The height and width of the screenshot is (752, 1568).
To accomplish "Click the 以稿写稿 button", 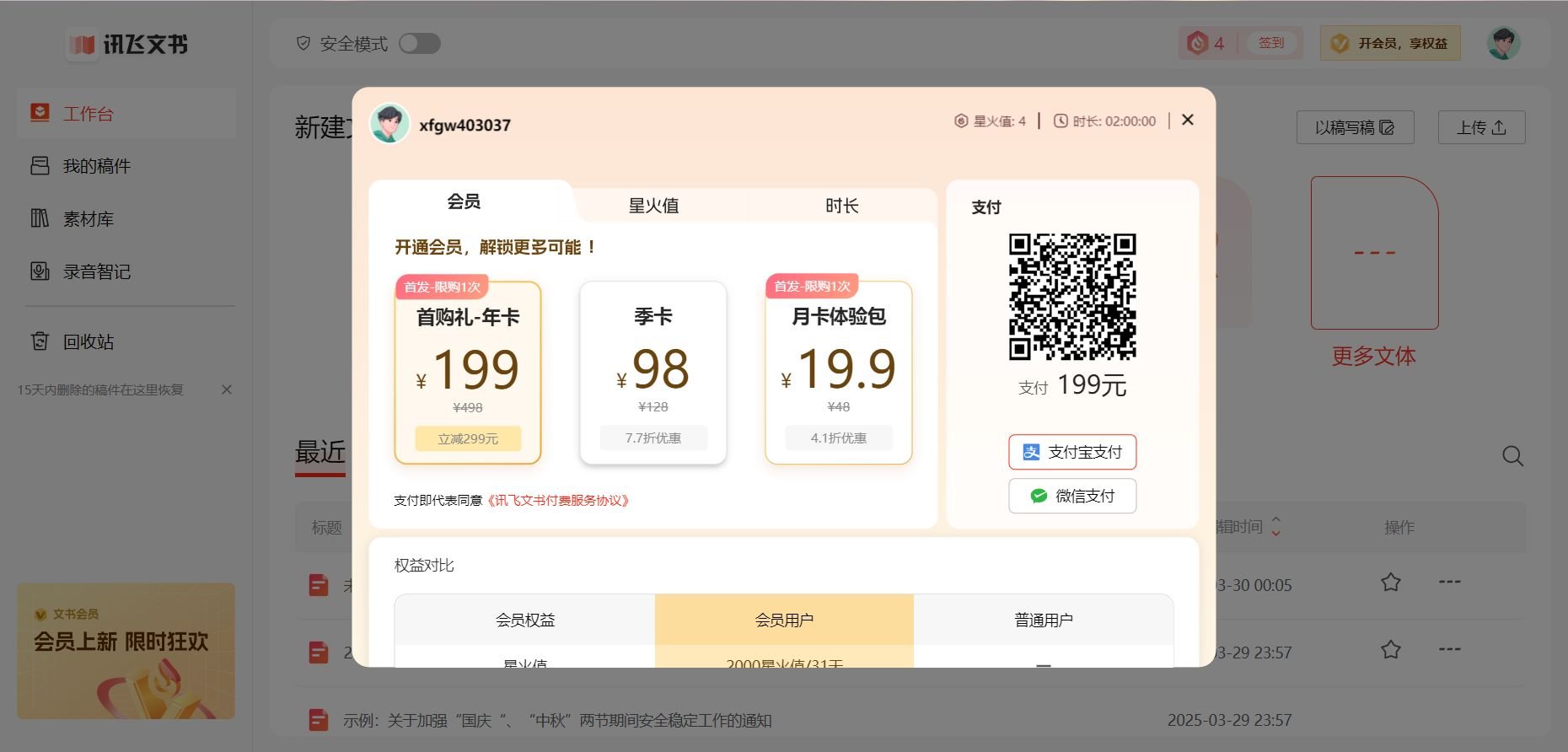I will 1355,127.
